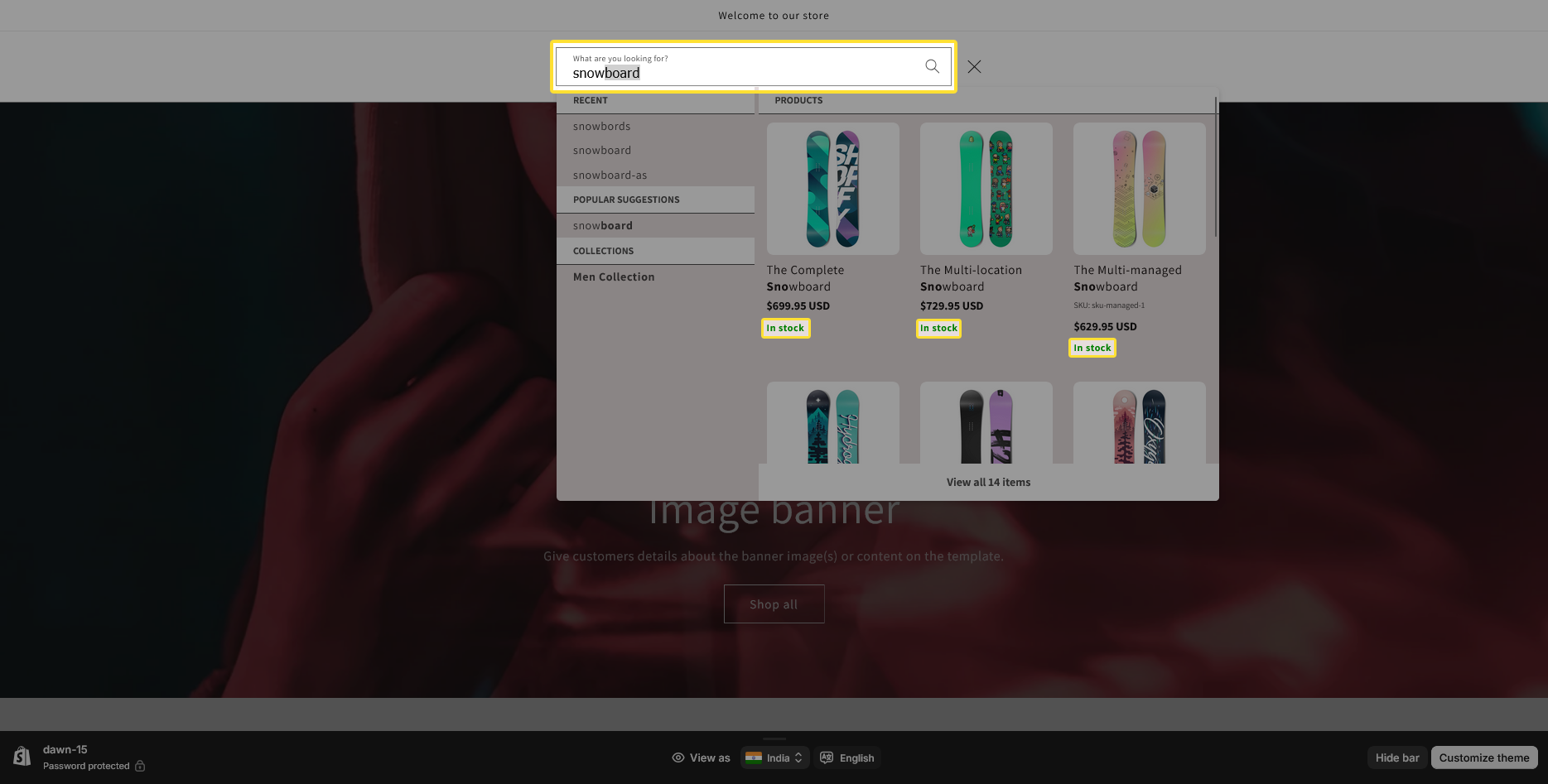1548x784 pixels.
Task: Click the Hide bar button
Action: (1396, 758)
